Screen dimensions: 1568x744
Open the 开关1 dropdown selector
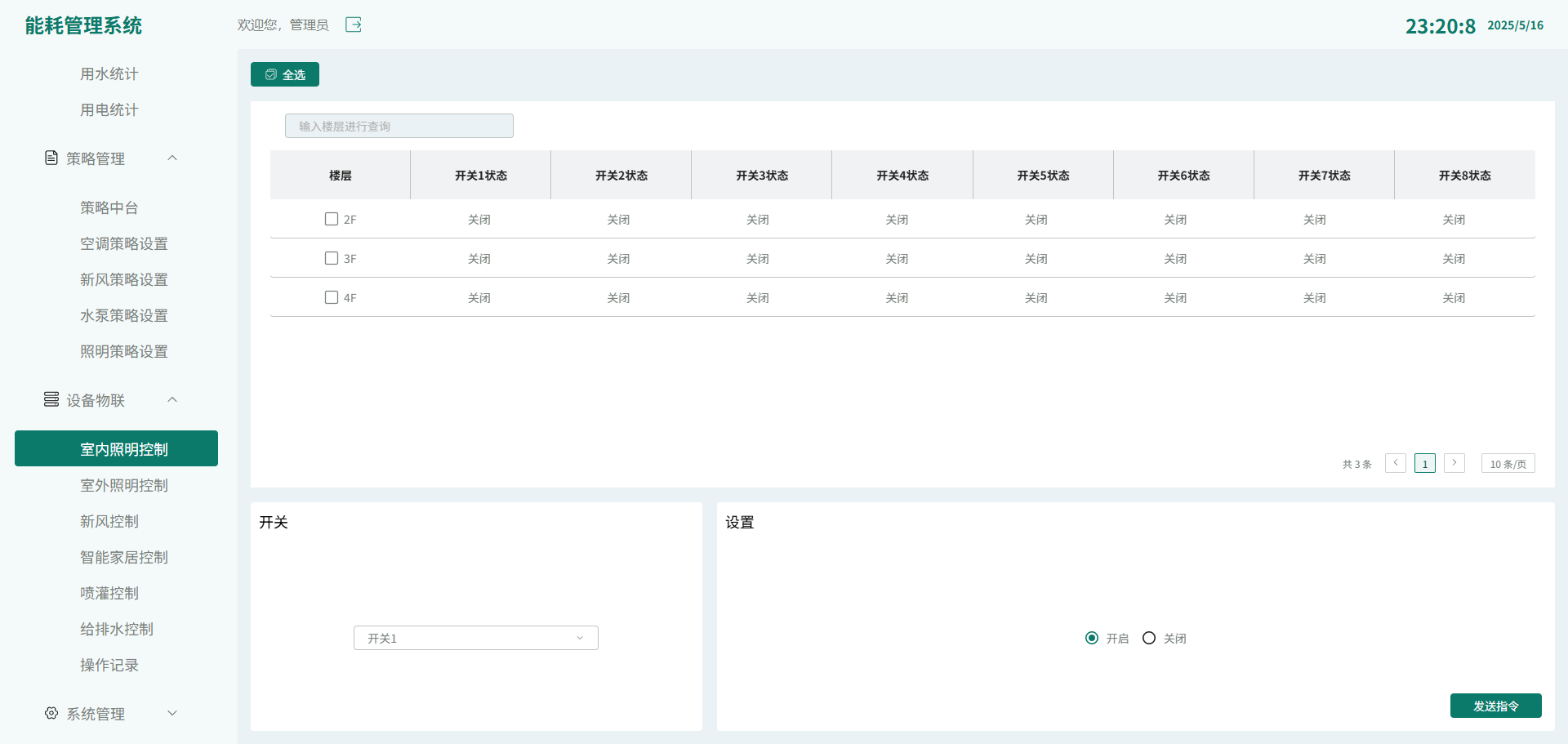475,638
